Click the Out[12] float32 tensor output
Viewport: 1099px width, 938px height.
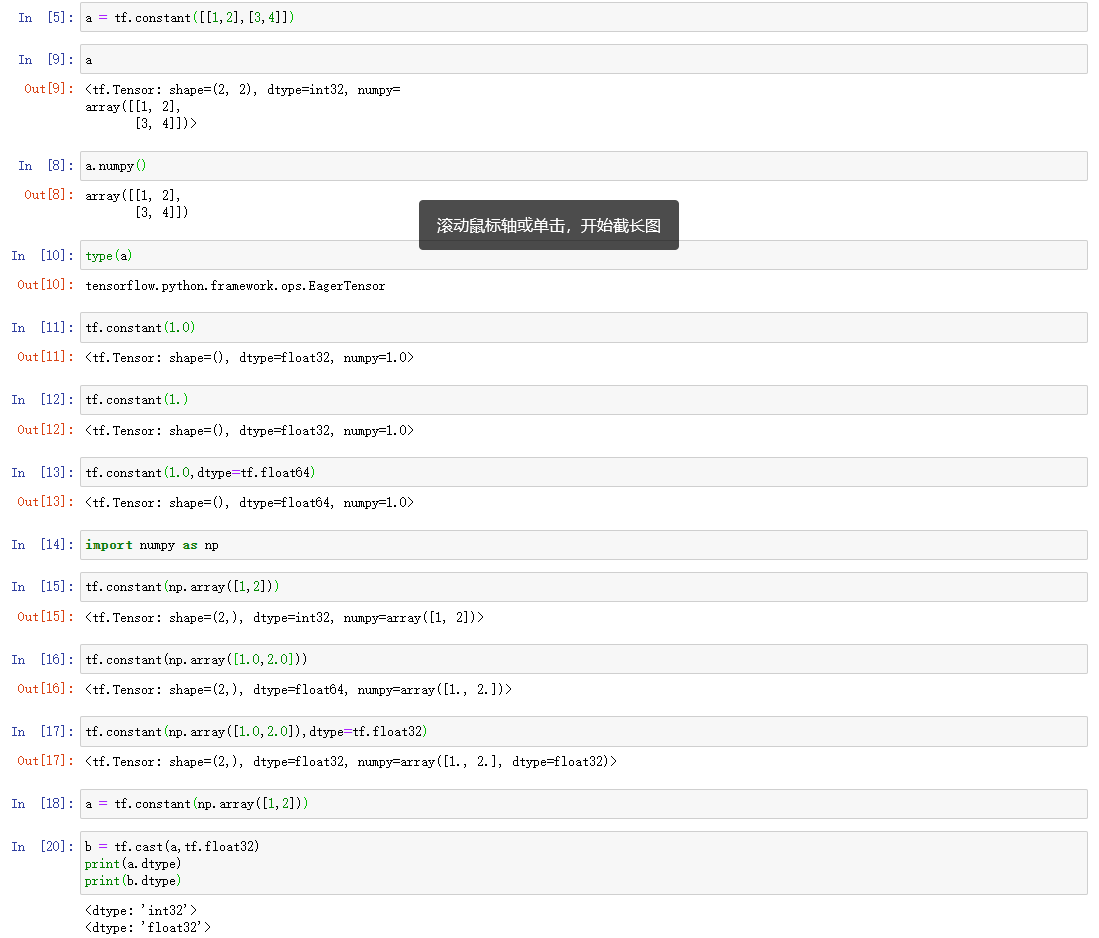pyautogui.click(x=250, y=431)
